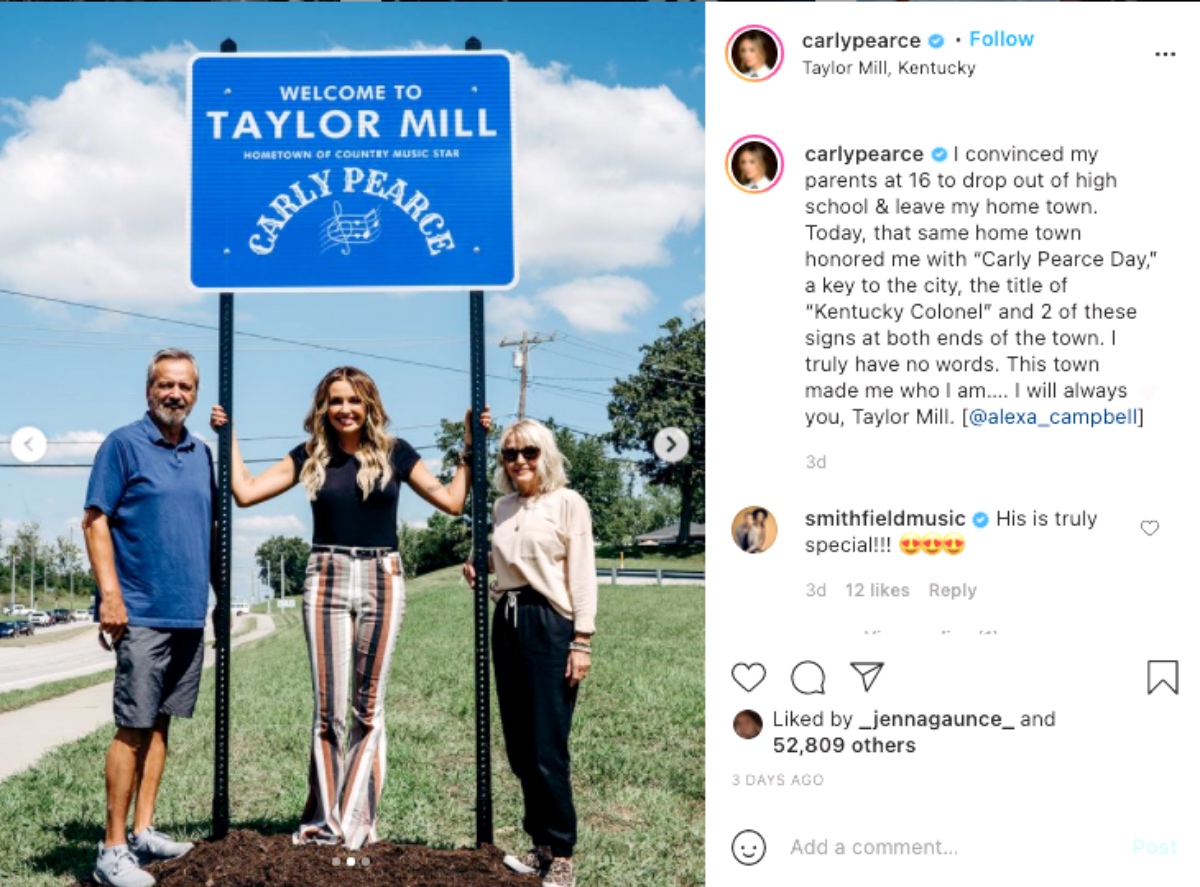The width and height of the screenshot is (1200, 887).
Task: Open three-dot more options menu
Action: (x=1165, y=54)
